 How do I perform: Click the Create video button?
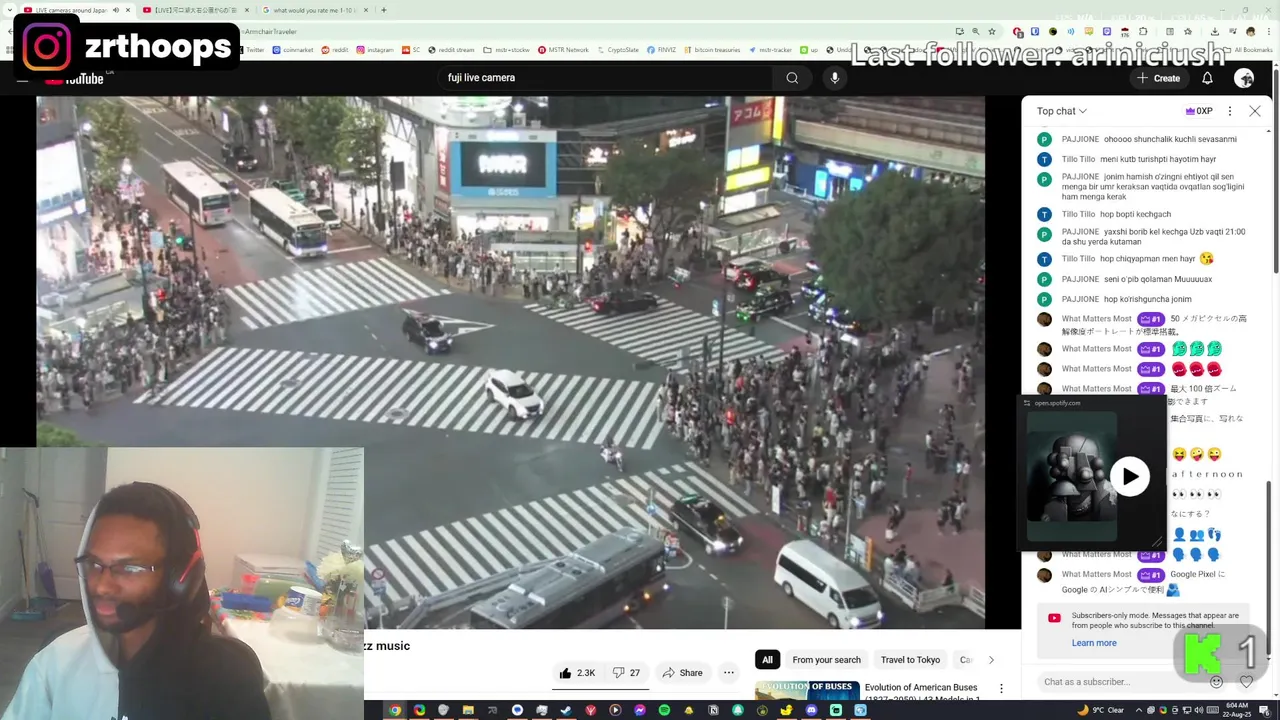(x=1158, y=78)
